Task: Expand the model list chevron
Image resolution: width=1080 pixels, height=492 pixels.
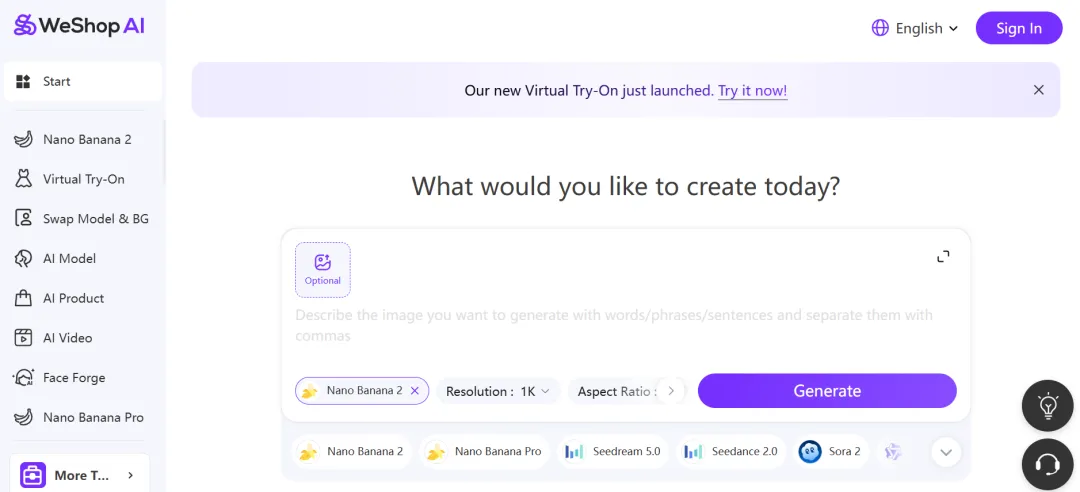Action: (x=946, y=453)
